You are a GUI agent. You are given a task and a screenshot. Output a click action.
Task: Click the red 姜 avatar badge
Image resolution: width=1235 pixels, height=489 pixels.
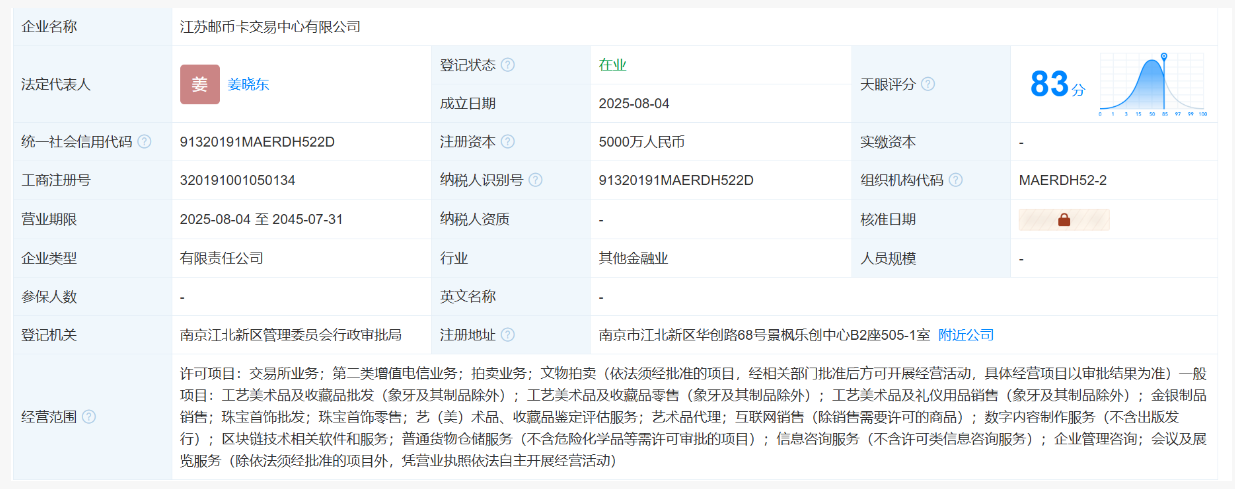(x=200, y=84)
